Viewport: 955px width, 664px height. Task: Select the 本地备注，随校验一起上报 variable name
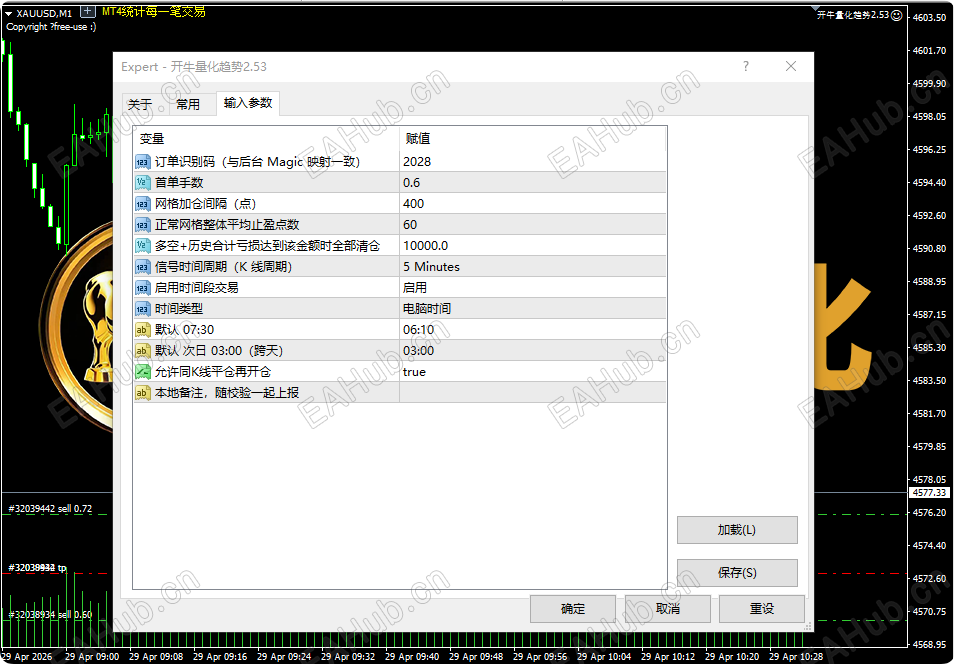pos(227,393)
